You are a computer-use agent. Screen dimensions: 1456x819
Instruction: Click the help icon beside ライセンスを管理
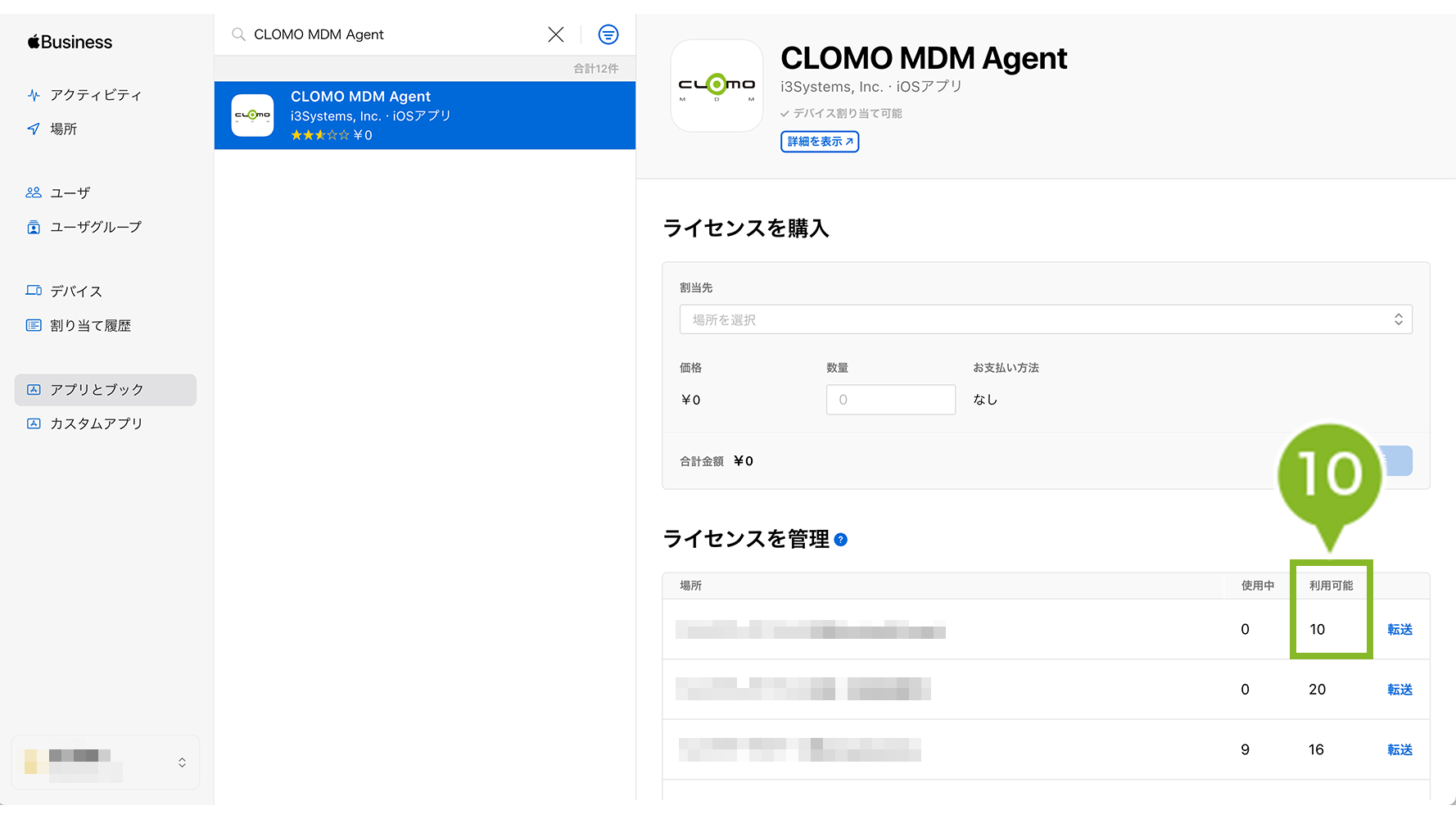841,540
